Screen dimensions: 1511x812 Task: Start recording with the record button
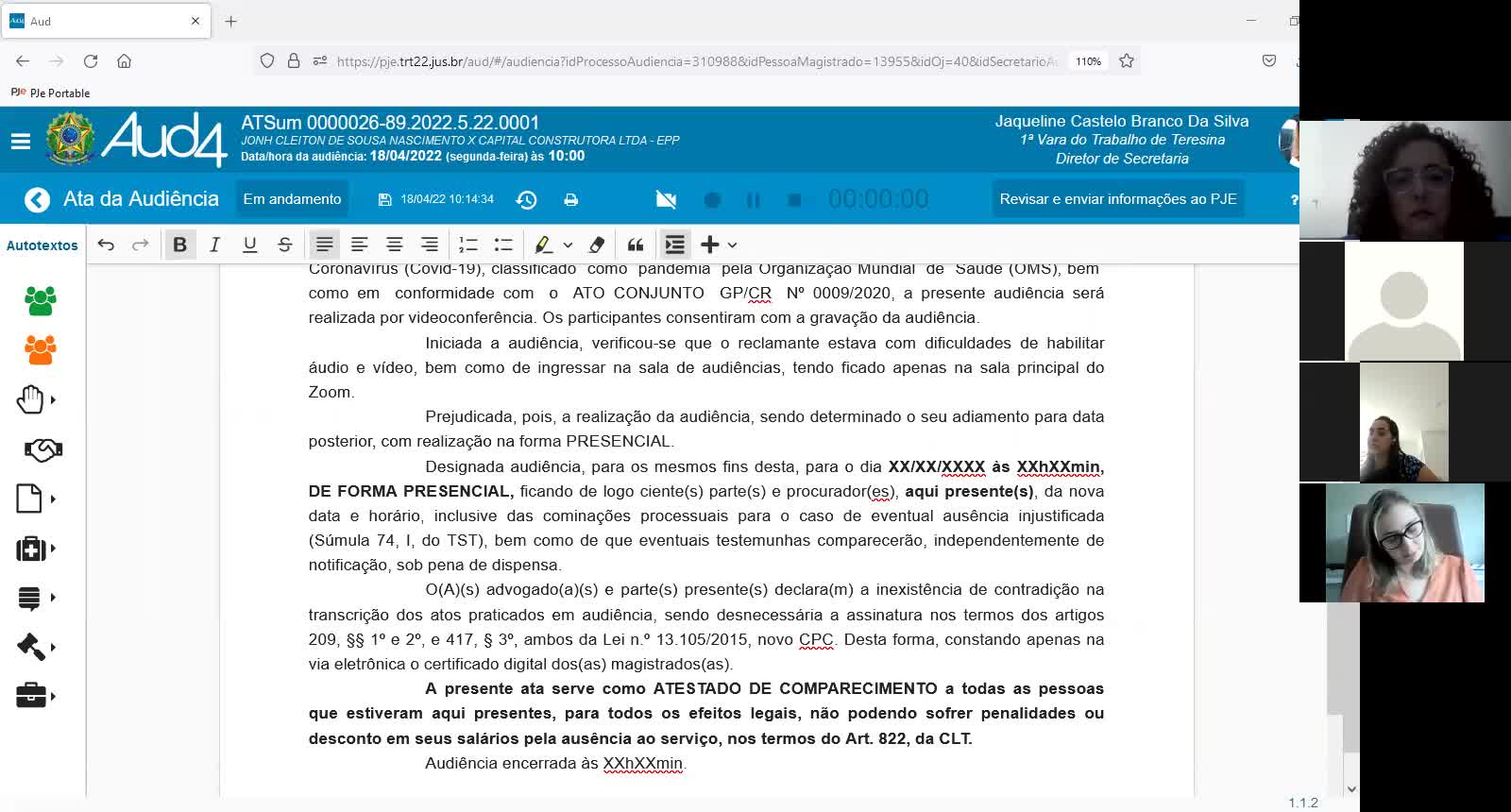[x=712, y=199]
